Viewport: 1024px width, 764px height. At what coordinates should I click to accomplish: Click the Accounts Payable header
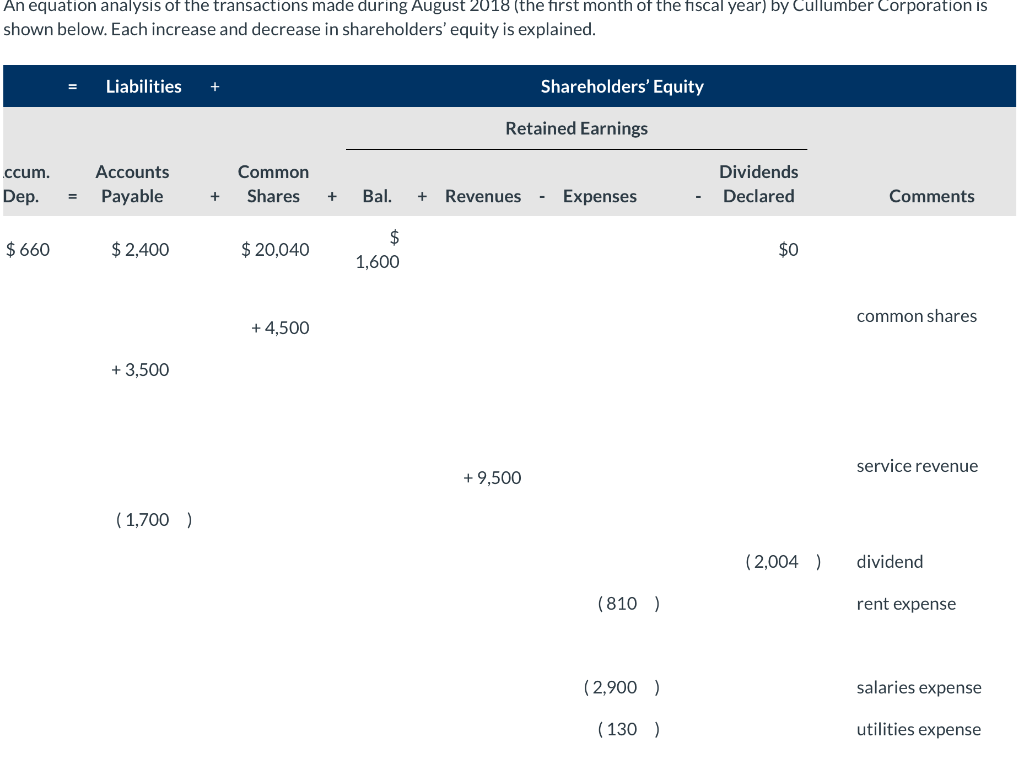132,184
